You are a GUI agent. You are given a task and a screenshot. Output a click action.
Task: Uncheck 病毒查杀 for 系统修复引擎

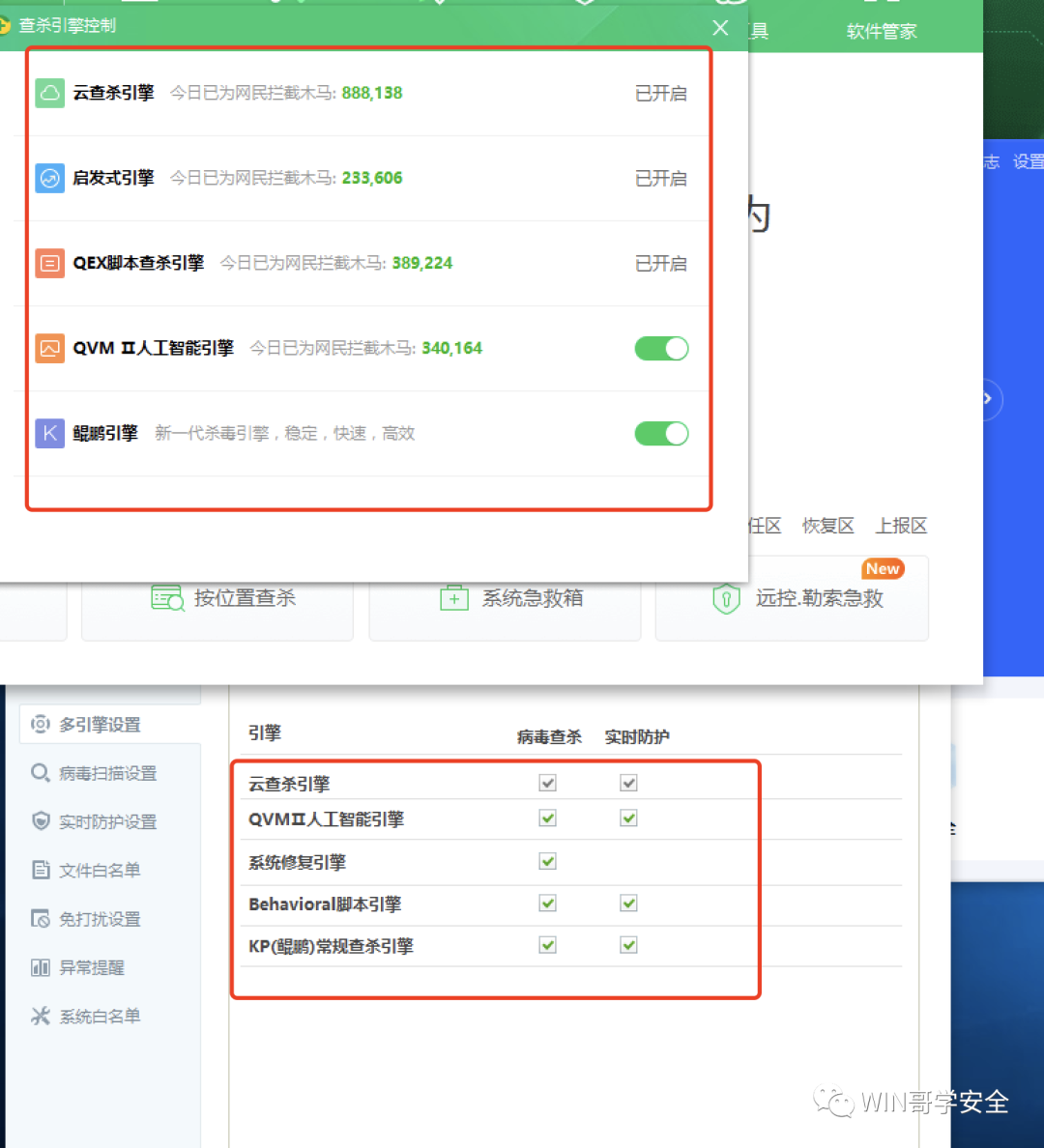[x=547, y=861]
